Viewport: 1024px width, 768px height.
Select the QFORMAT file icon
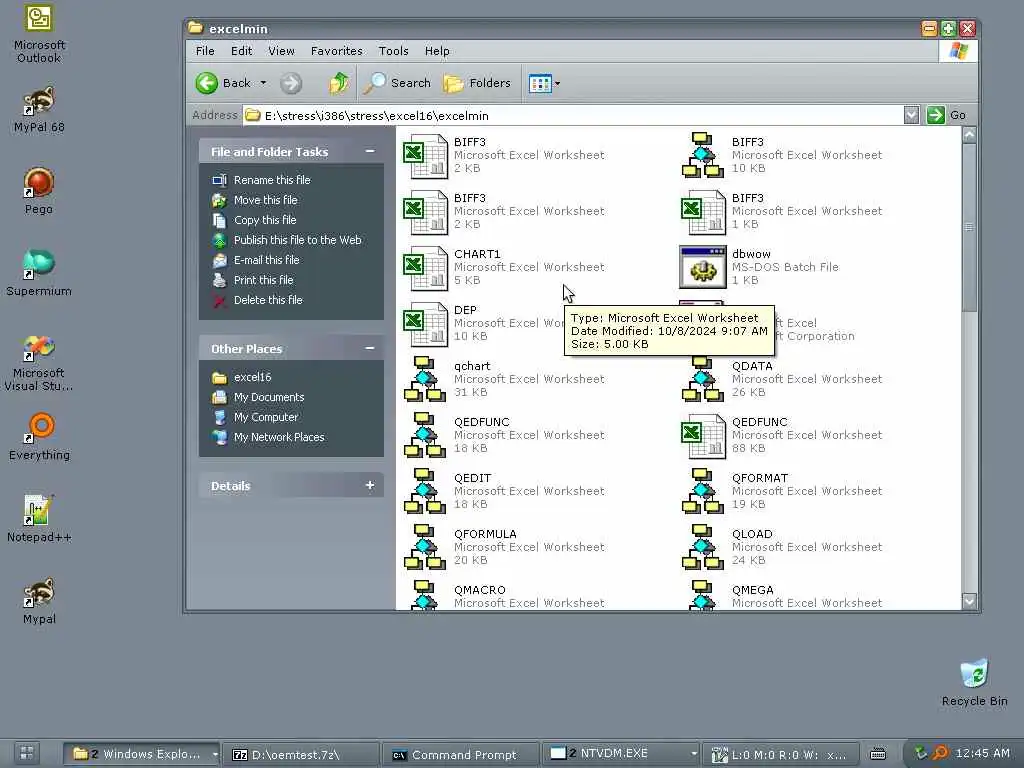703,492
